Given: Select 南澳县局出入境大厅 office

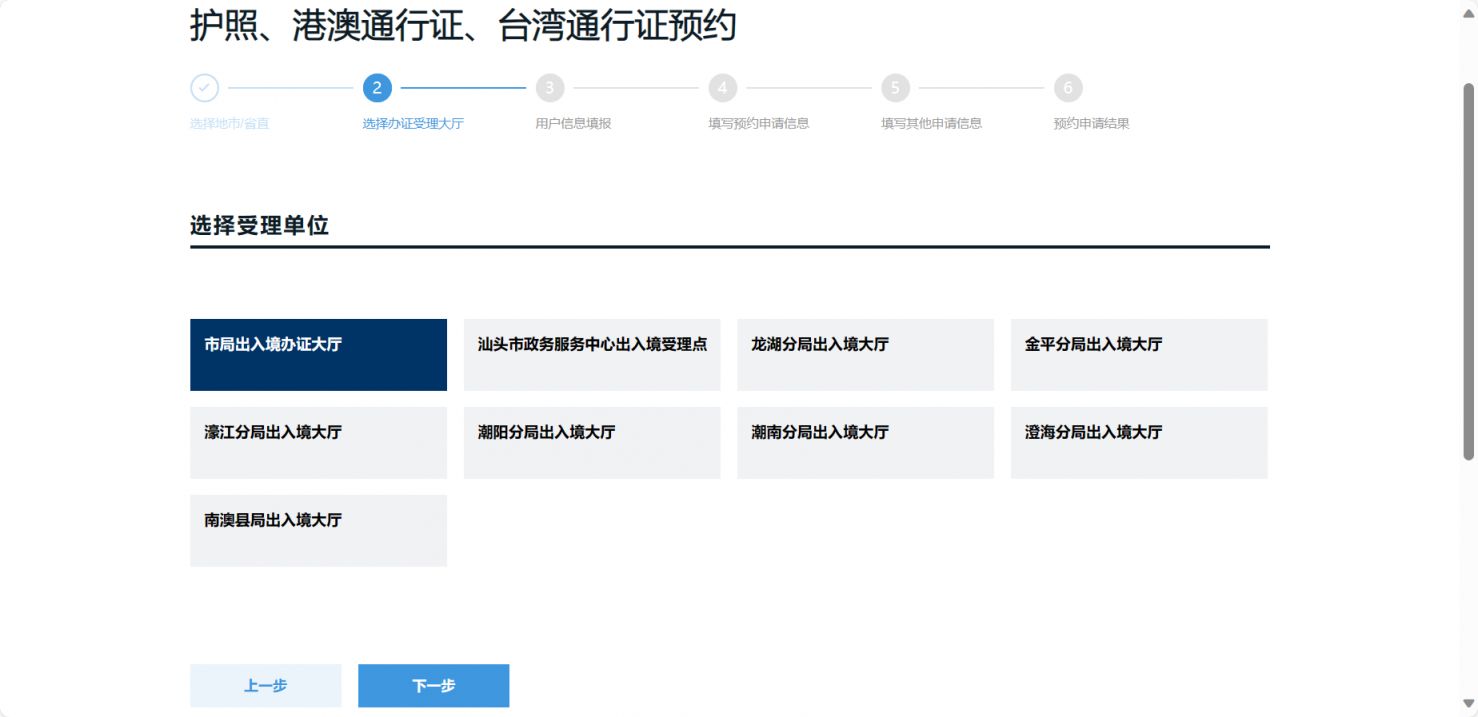Looking at the screenshot, I should tap(318, 530).
